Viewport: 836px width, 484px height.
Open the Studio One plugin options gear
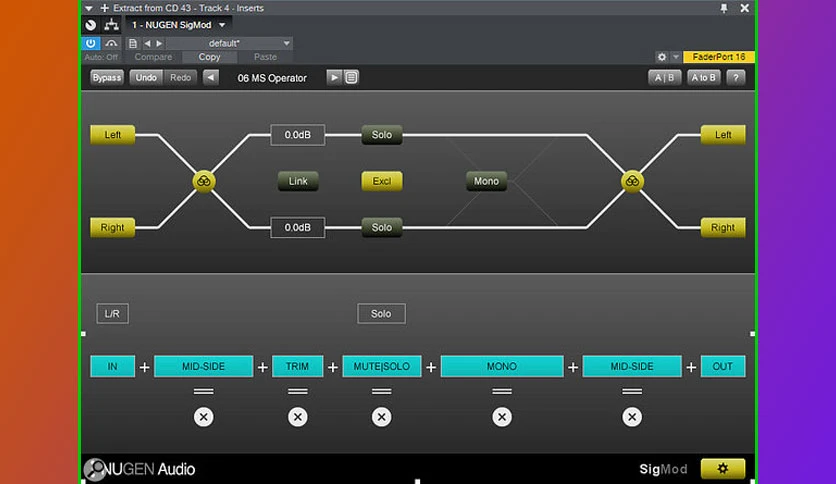click(x=662, y=57)
